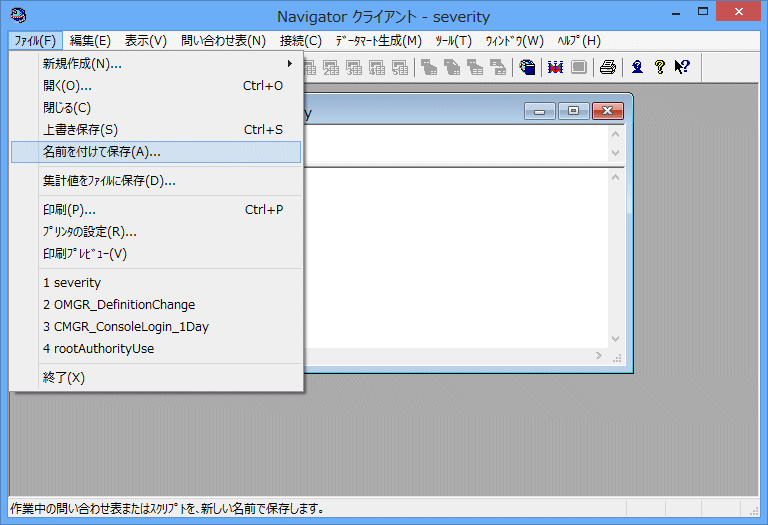Select 閉じる(C) in the menu
Screen dimensions: 768x525
[156, 108]
